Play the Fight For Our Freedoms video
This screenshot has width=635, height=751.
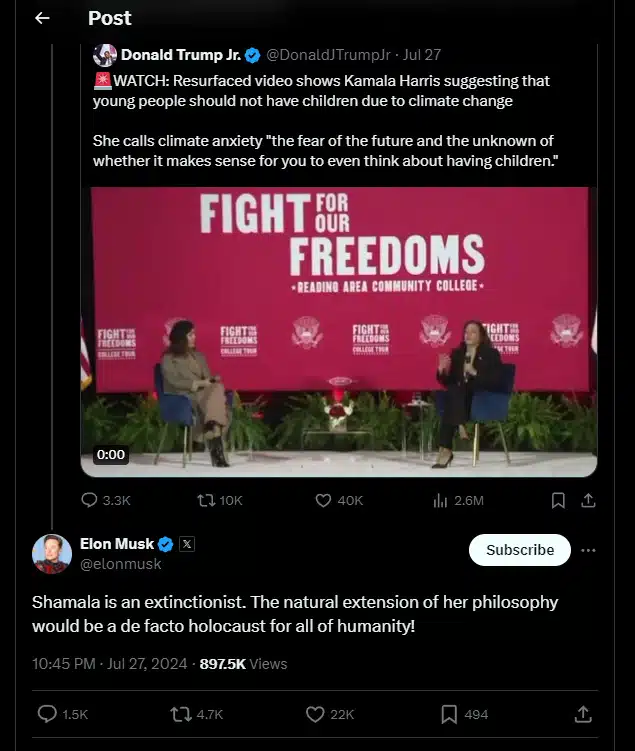[x=339, y=331]
